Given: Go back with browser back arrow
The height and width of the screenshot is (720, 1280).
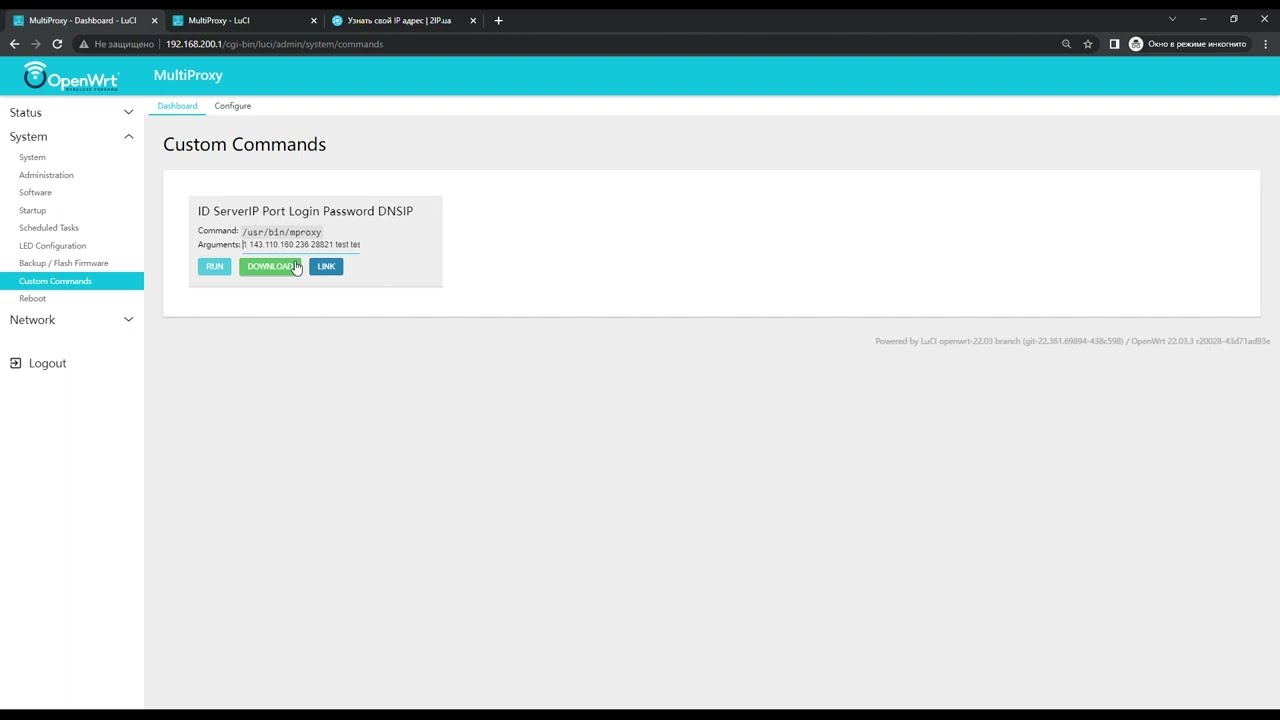Looking at the screenshot, I should click(x=14, y=44).
